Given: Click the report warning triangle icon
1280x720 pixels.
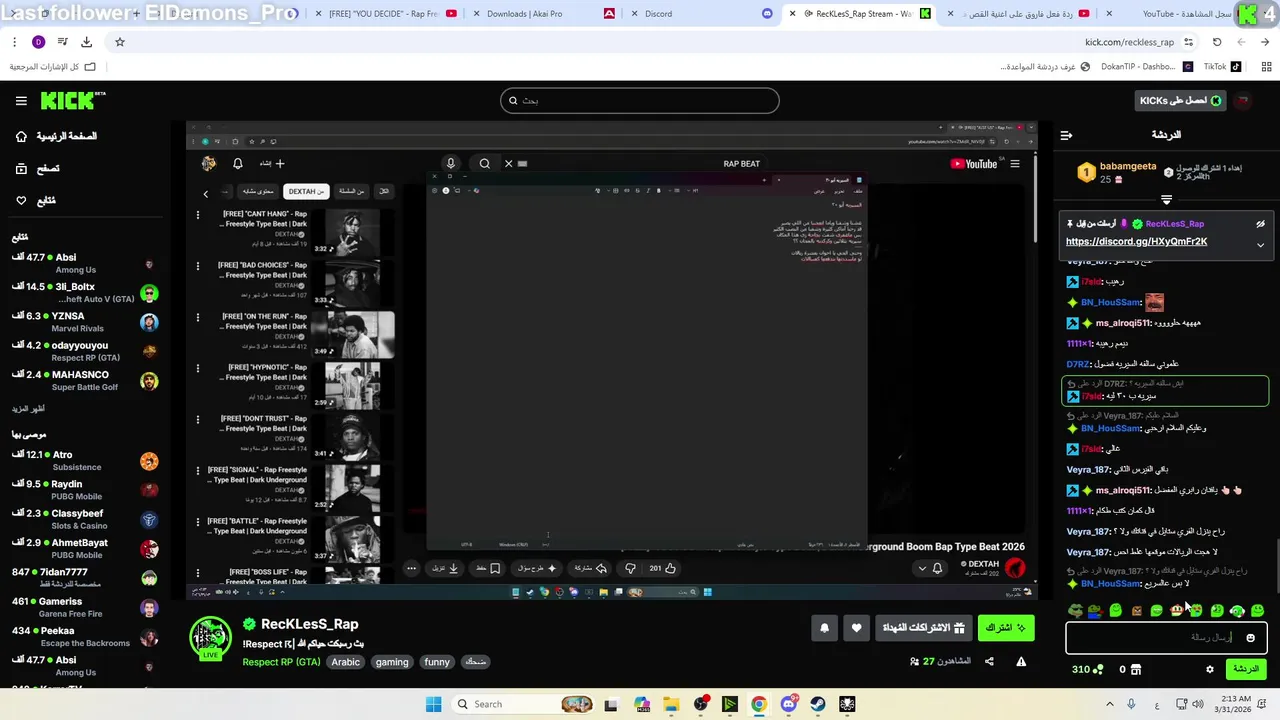Looking at the screenshot, I should (x=1021, y=661).
